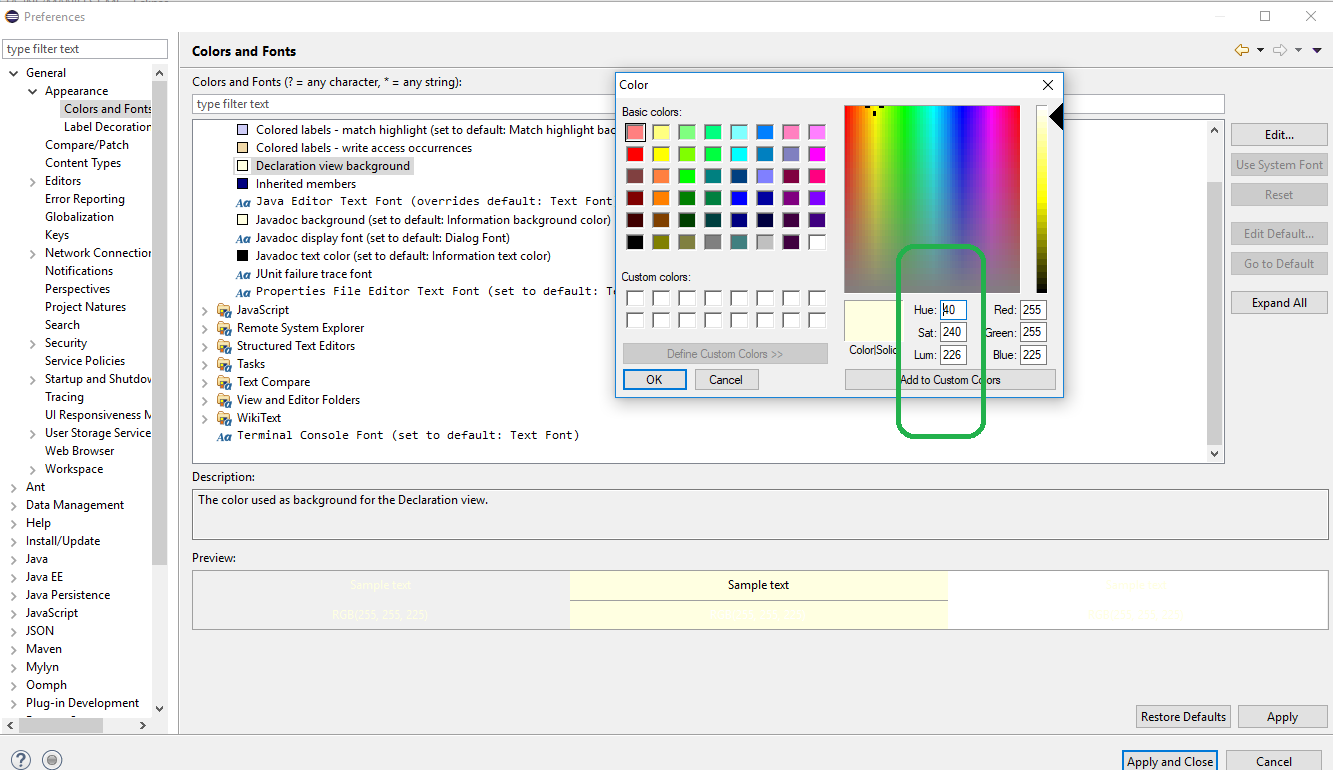Open Label Decorations preference page

point(107,127)
